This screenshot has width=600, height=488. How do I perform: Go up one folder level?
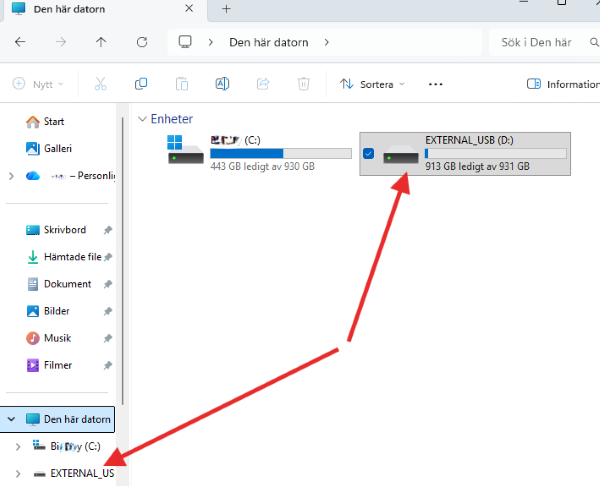click(101, 42)
